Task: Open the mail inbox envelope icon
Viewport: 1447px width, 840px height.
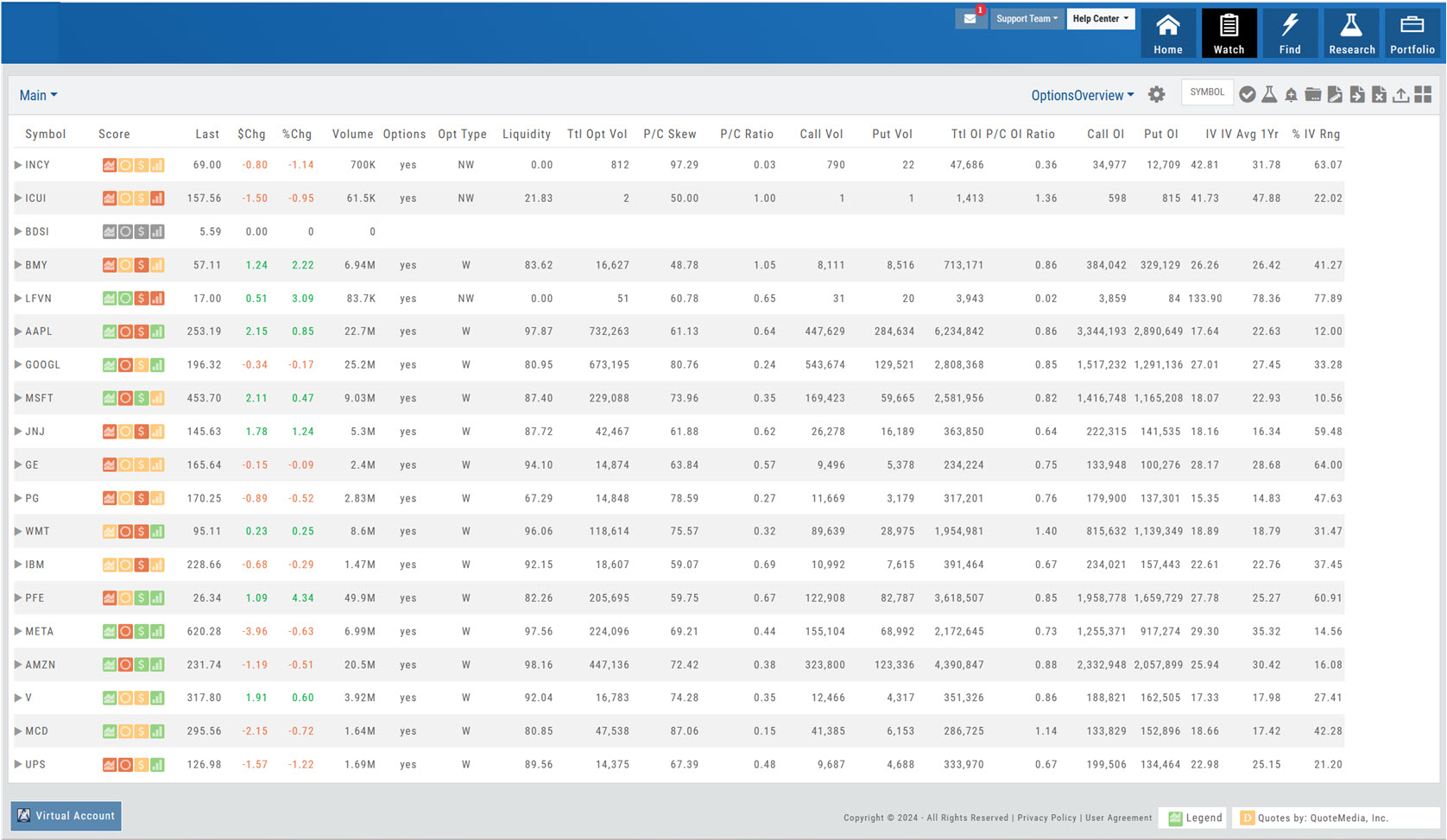Action: pos(970,19)
